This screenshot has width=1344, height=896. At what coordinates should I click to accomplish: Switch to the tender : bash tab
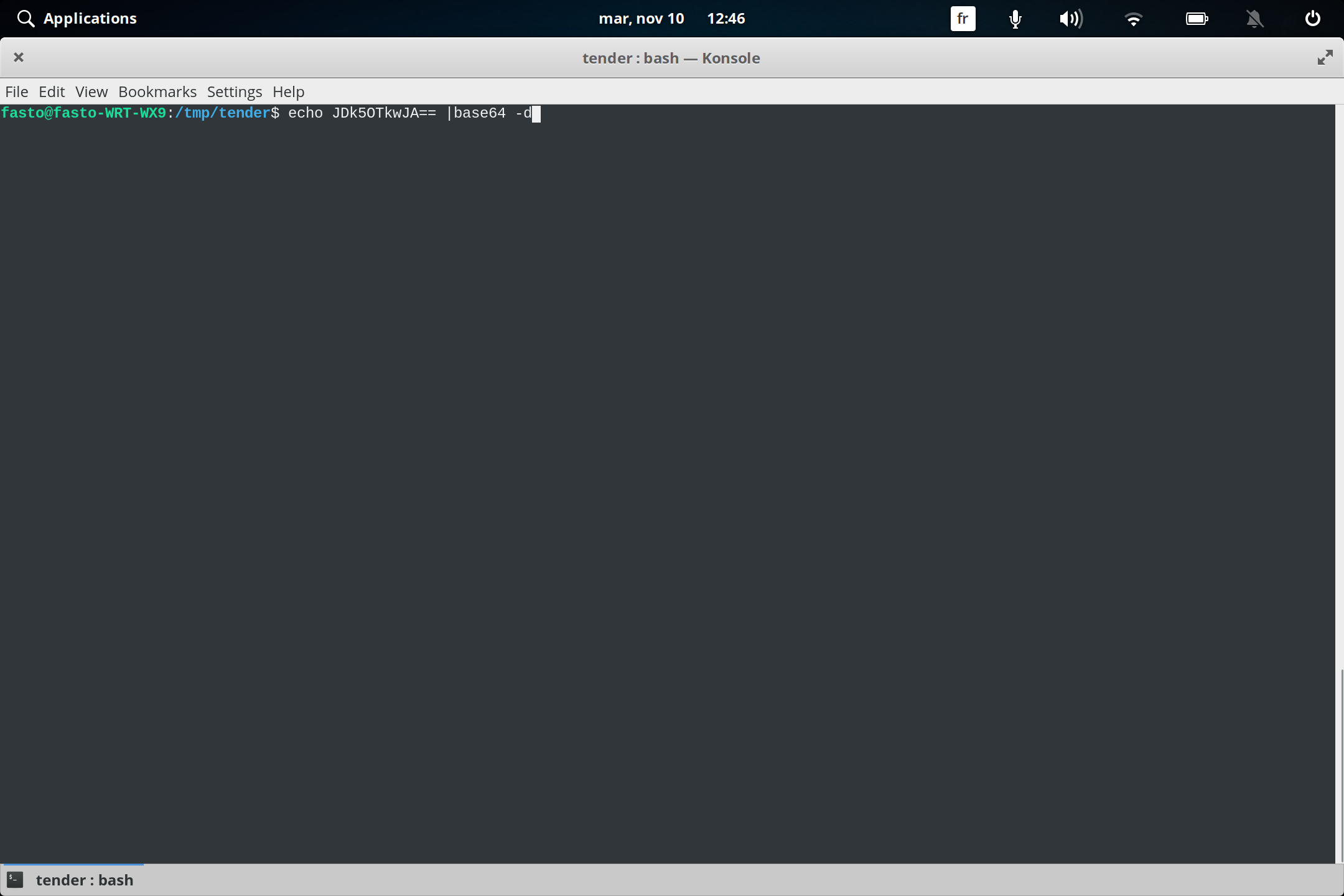tap(85, 879)
